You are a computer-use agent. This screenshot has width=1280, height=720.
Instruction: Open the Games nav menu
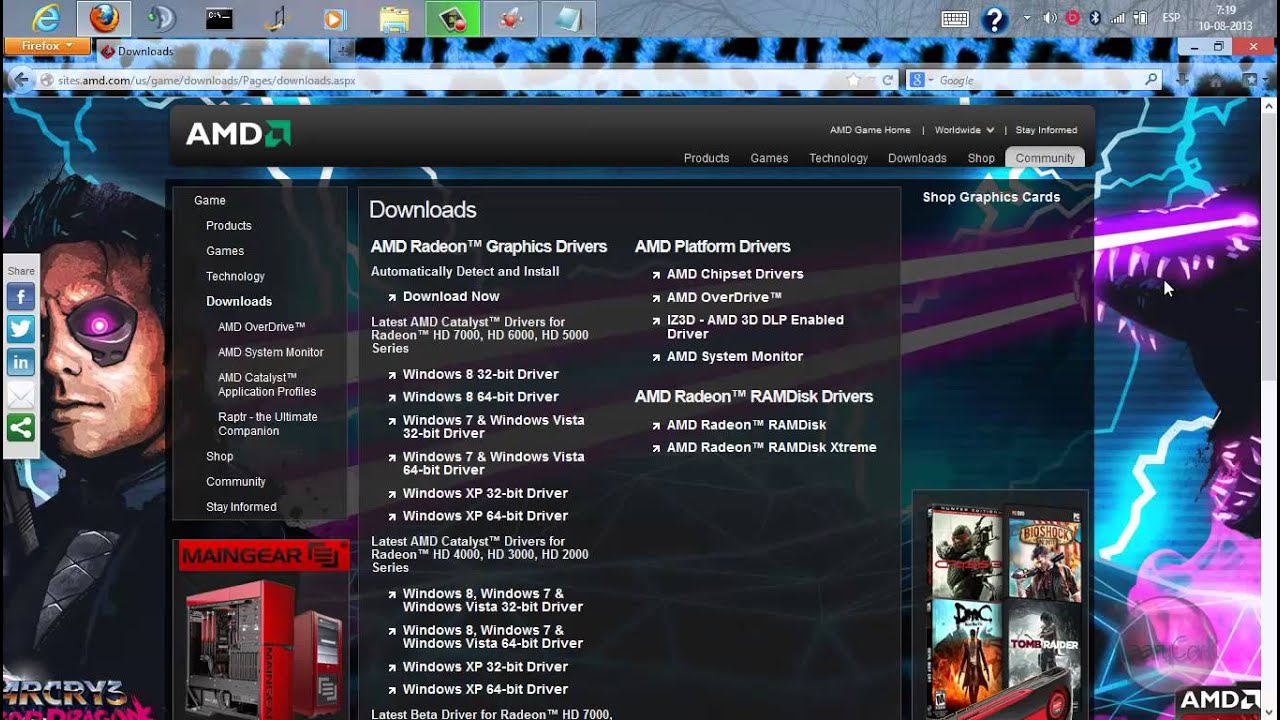coord(769,158)
